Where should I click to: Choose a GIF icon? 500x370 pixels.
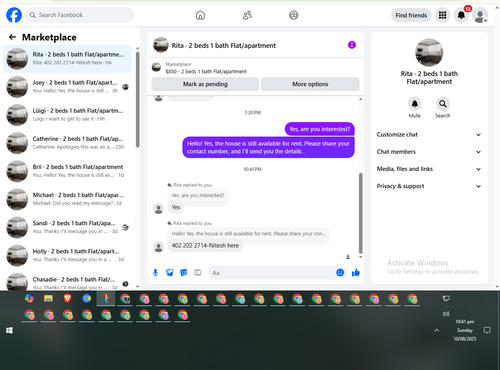click(198, 273)
